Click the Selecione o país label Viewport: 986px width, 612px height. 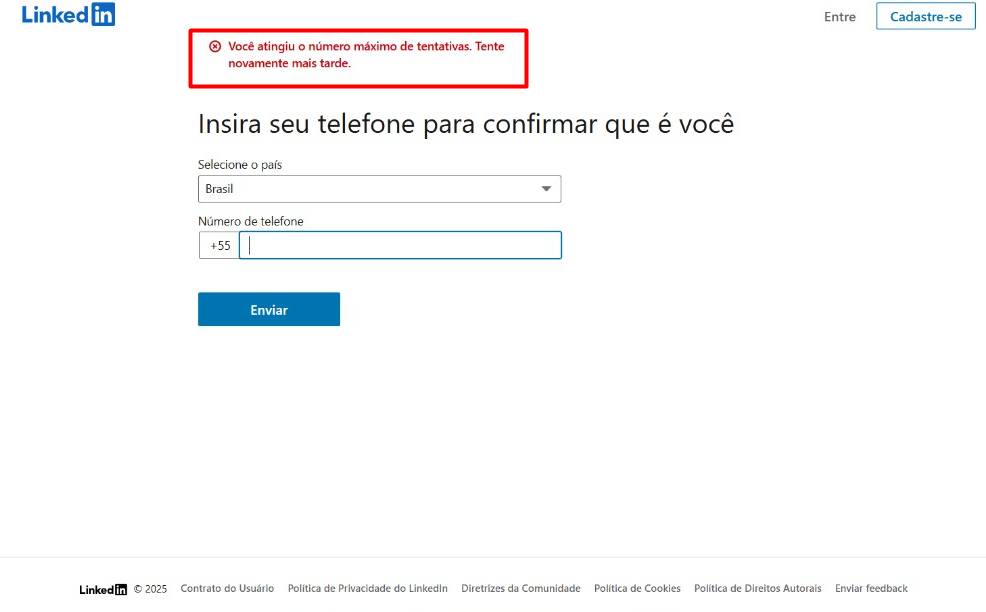[x=240, y=165]
